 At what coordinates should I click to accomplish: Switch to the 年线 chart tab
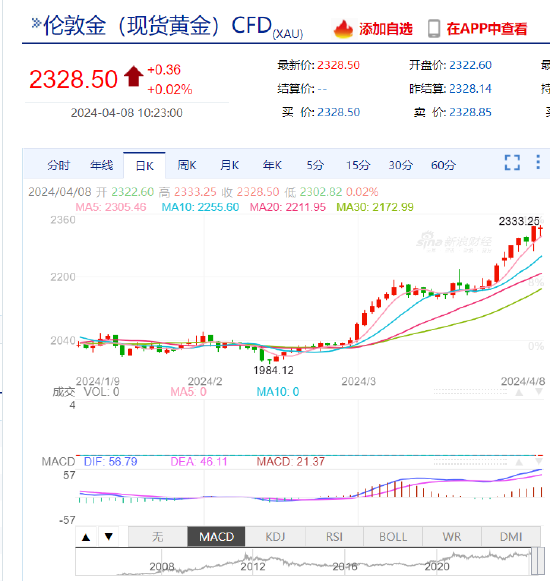(102, 165)
